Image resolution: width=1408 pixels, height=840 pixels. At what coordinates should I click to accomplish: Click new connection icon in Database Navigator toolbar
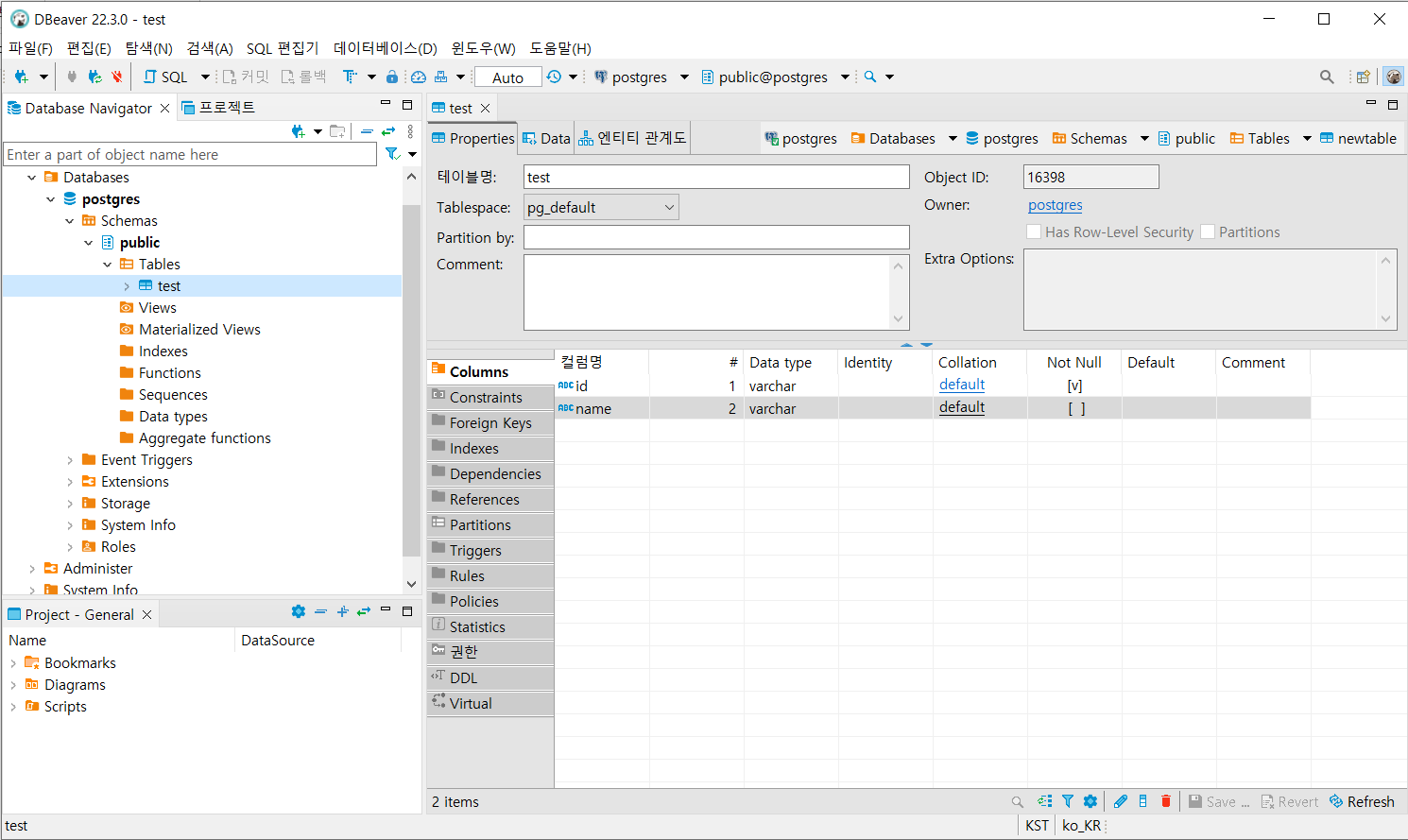(299, 131)
